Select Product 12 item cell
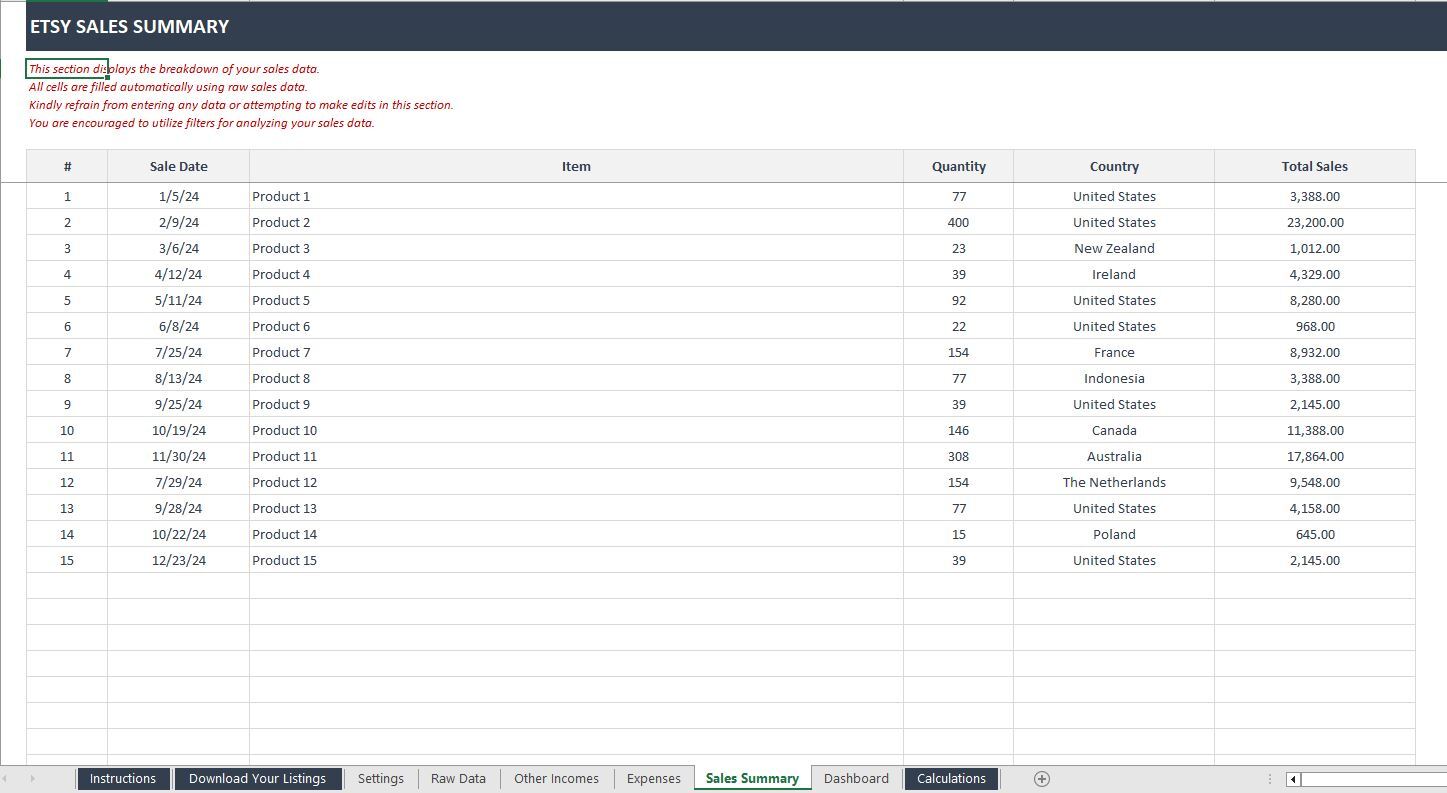This screenshot has height=793, width=1447. click(576, 483)
